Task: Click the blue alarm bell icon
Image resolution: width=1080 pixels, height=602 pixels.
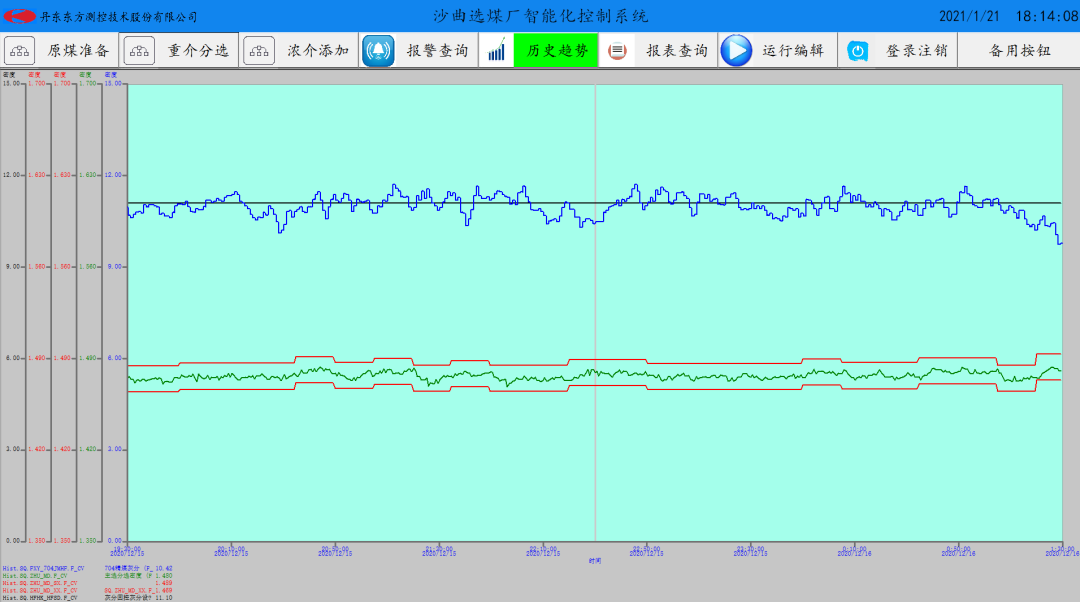Action: click(378, 50)
